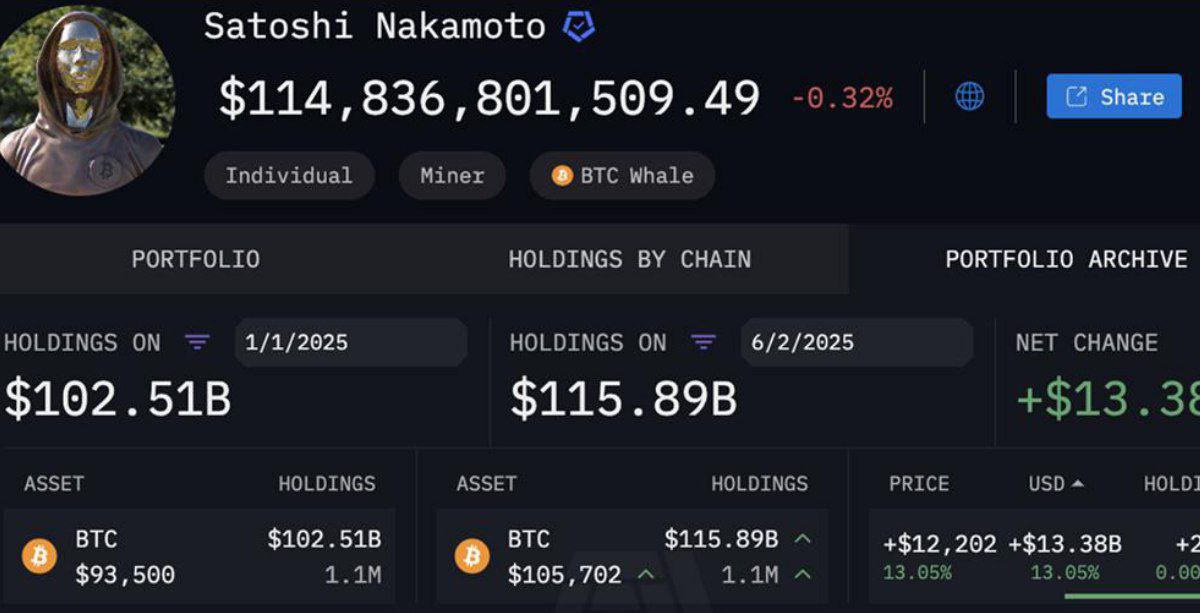This screenshot has height=613, width=1200.
Task: Click the BTC coin icon in left table
Action: pyautogui.click(x=40, y=556)
